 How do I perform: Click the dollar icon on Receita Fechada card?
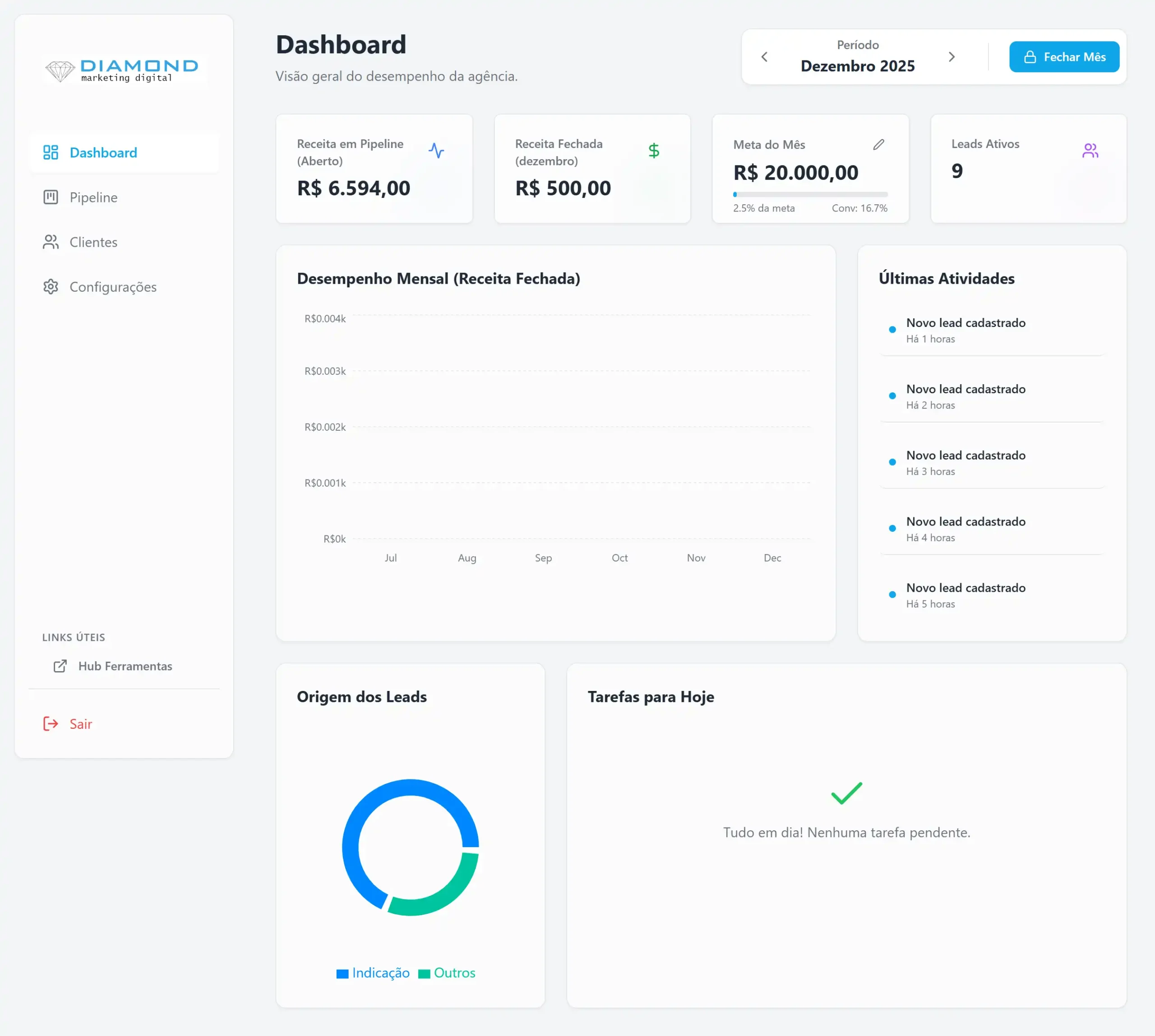[x=654, y=150]
